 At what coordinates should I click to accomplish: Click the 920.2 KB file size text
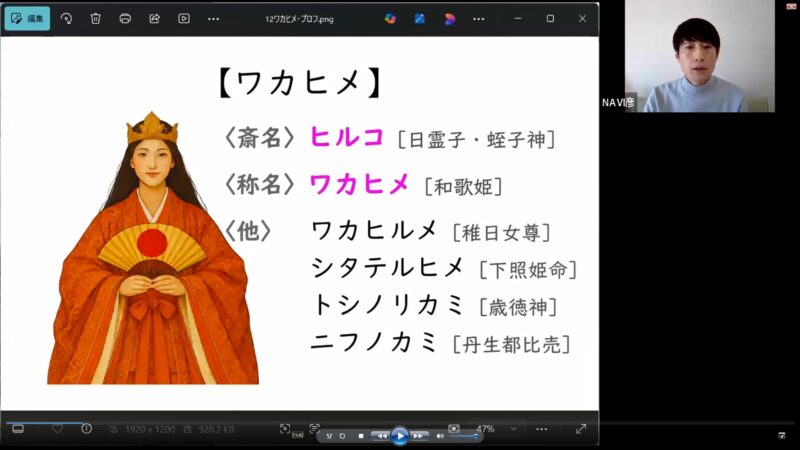point(216,430)
